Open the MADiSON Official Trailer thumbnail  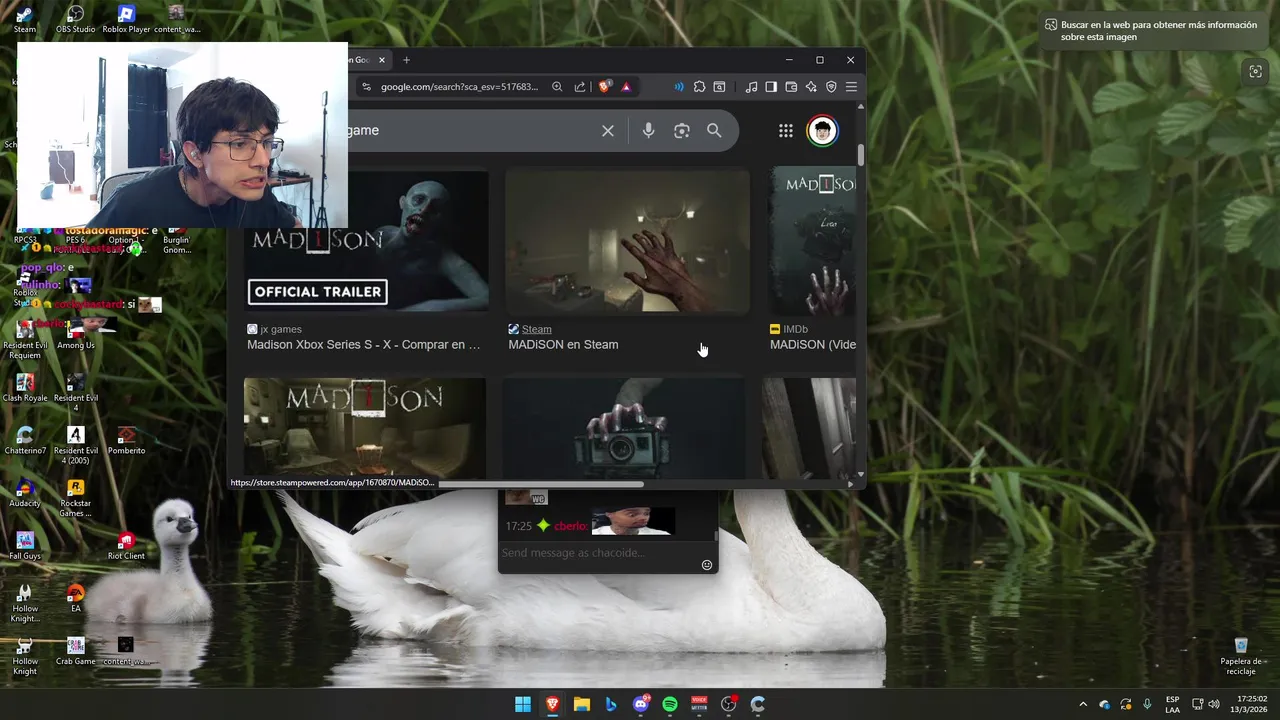pyautogui.click(x=366, y=241)
